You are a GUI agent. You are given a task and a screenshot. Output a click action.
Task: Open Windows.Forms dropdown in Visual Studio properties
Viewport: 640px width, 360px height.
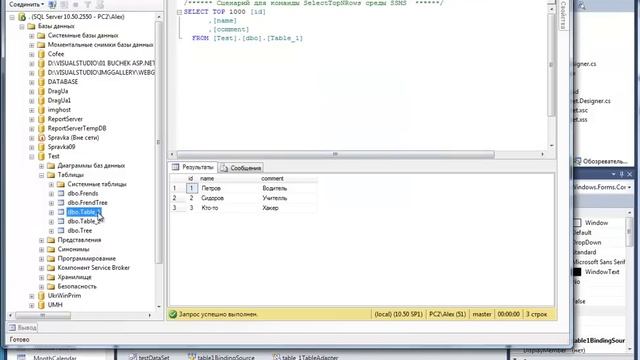[x=630, y=187]
